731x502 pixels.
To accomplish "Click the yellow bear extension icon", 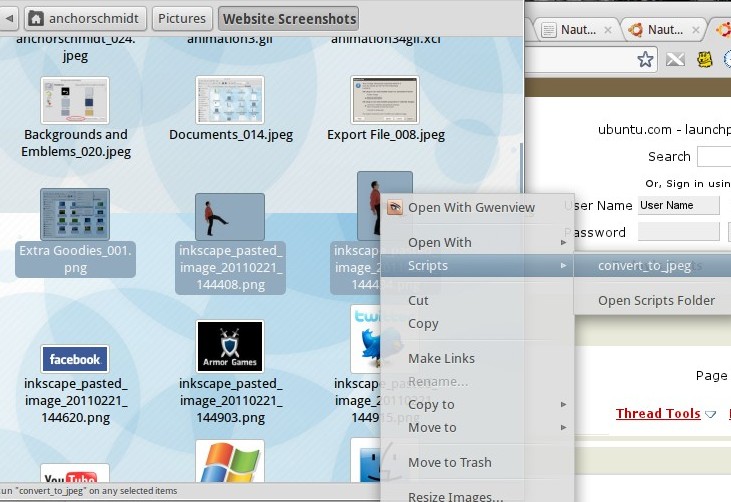I will click(x=704, y=59).
